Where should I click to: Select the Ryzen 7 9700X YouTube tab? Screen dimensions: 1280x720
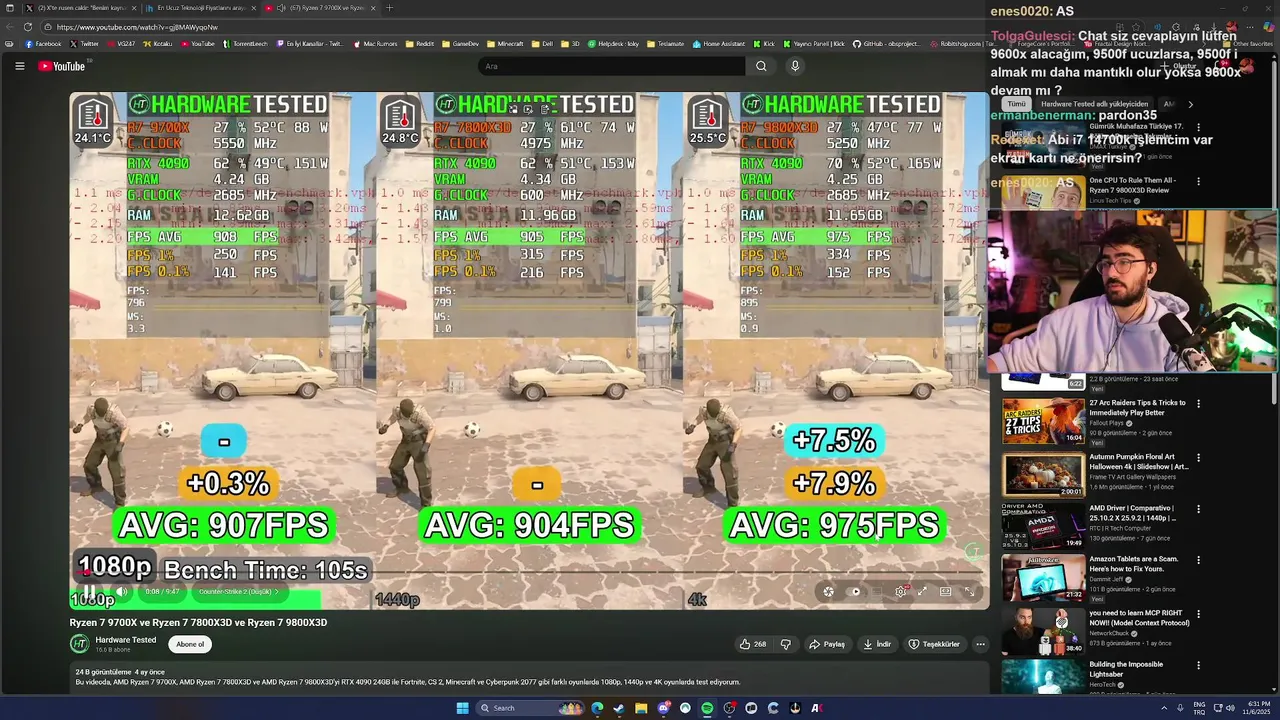(320, 8)
